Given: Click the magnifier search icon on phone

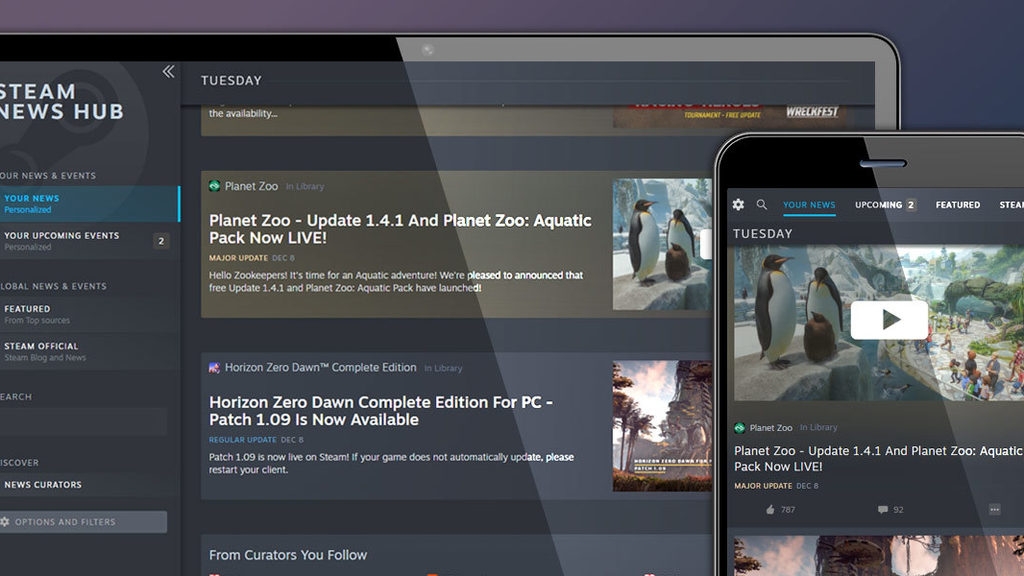Looking at the screenshot, I should pyautogui.click(x=762, y=205).
